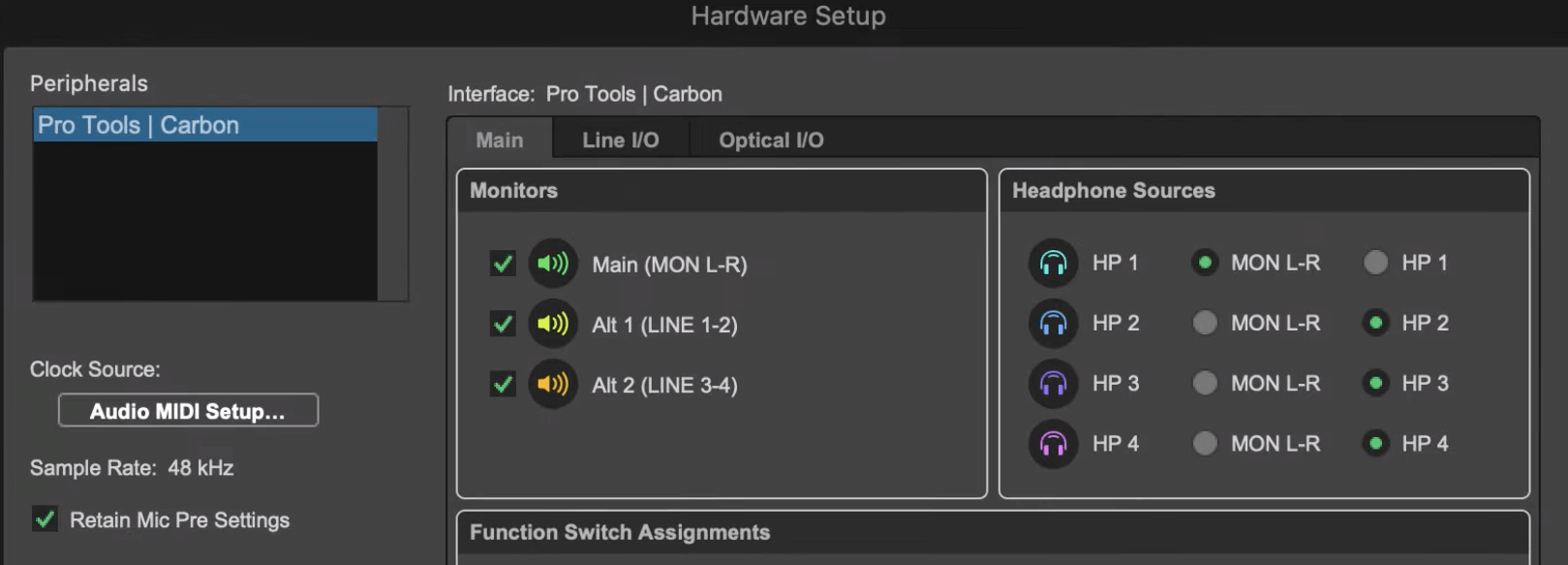Select the HP 1 source radio for HP 1
Screen dimensions: 1568x565
(1375, 263)
